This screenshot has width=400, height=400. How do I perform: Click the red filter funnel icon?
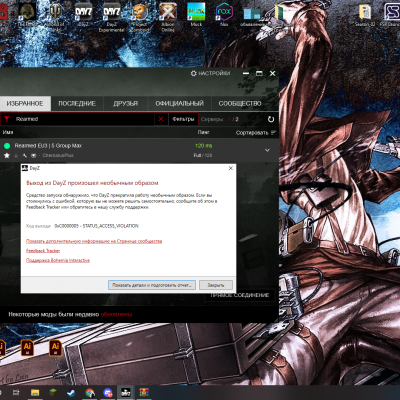point(7,119)
